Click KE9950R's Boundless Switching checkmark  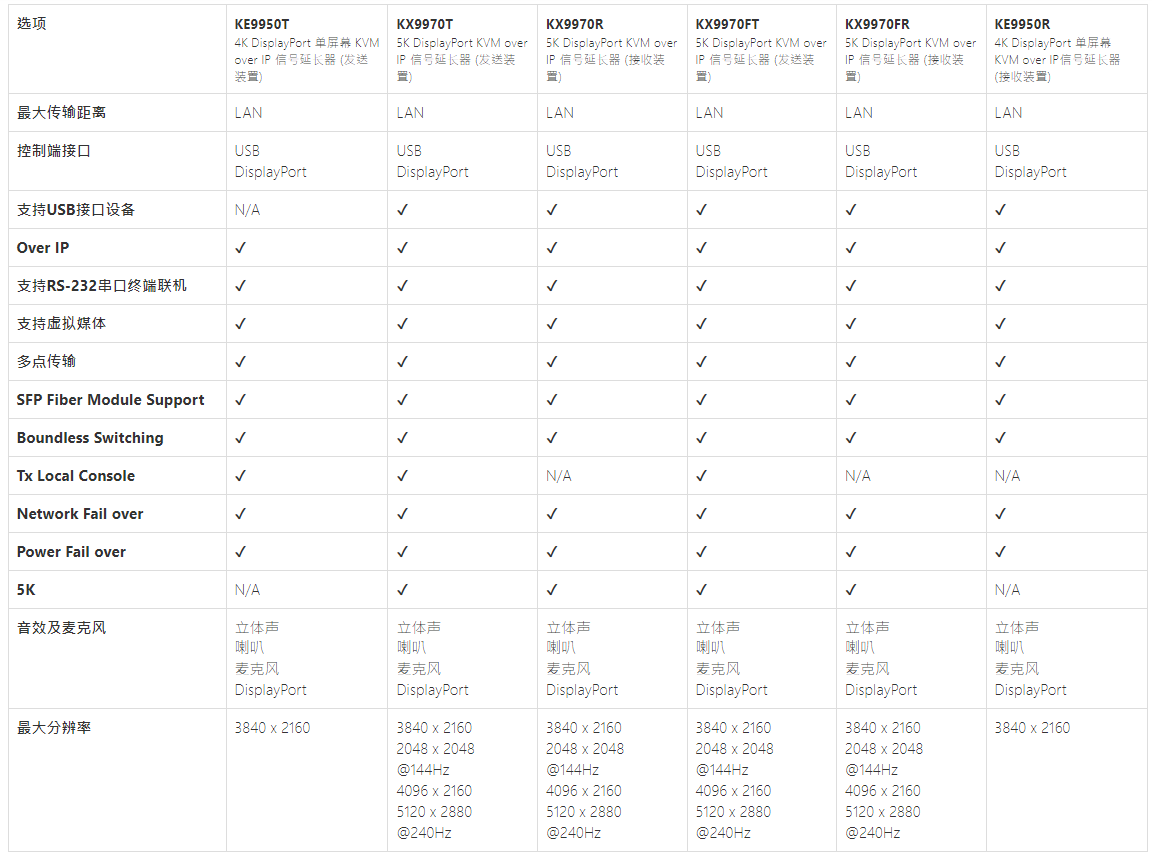1000,438
